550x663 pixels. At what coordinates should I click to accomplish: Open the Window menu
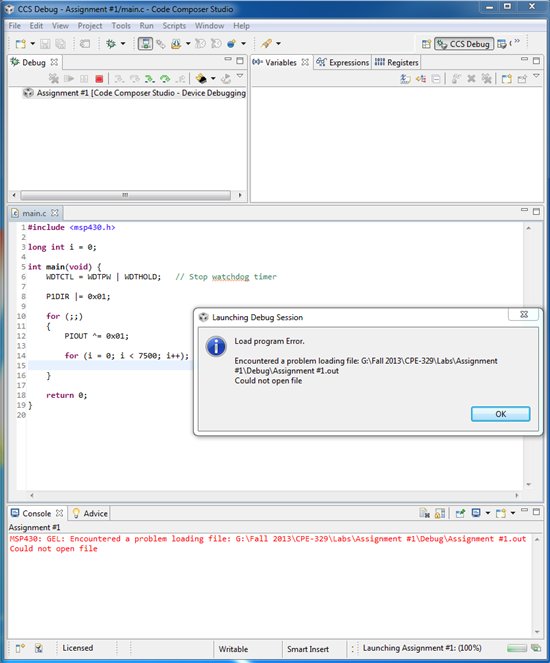tap(210, 26)
